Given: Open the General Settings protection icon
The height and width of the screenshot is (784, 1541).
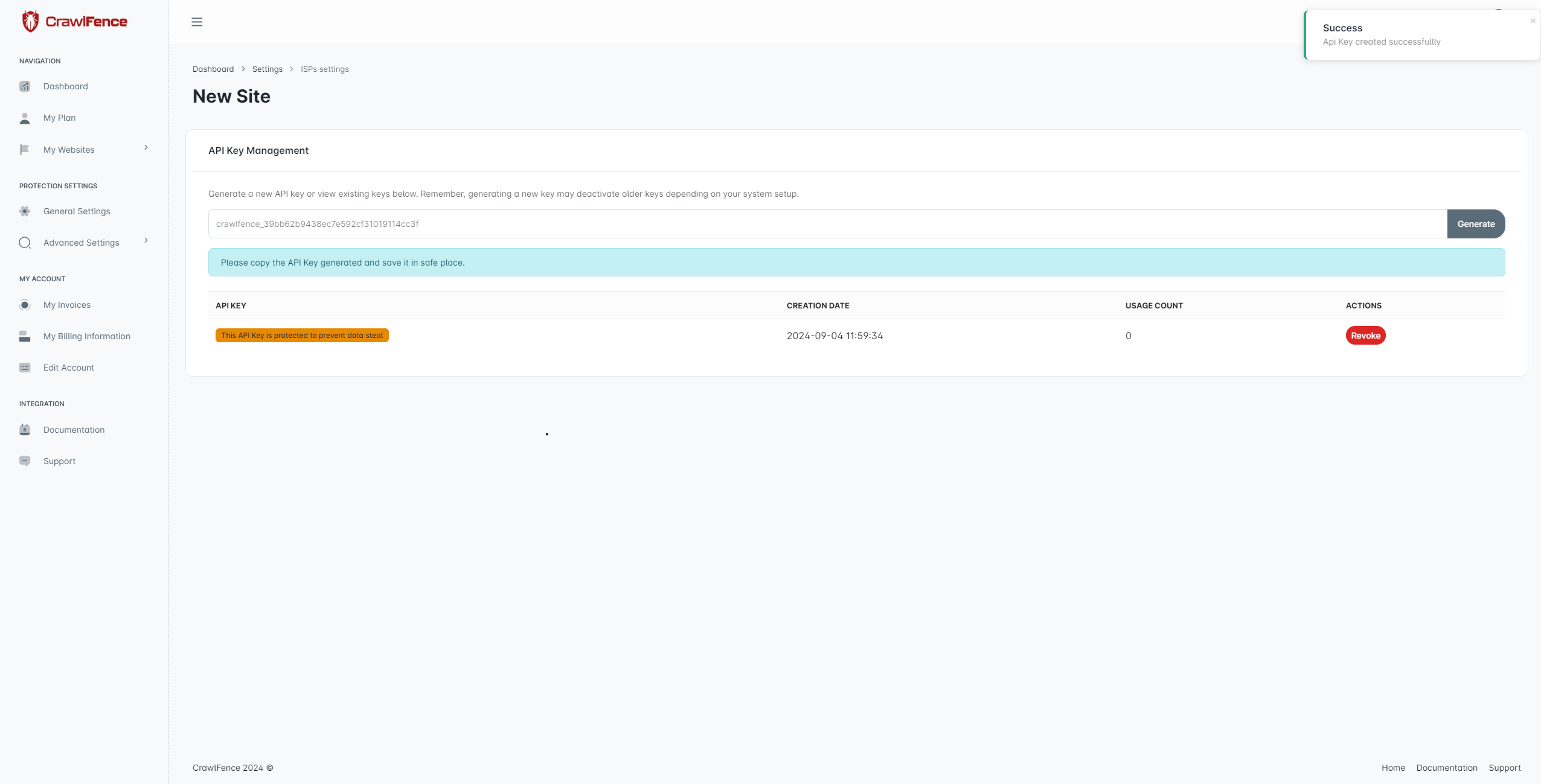Looking at the screenshot, I should point(25,211).
